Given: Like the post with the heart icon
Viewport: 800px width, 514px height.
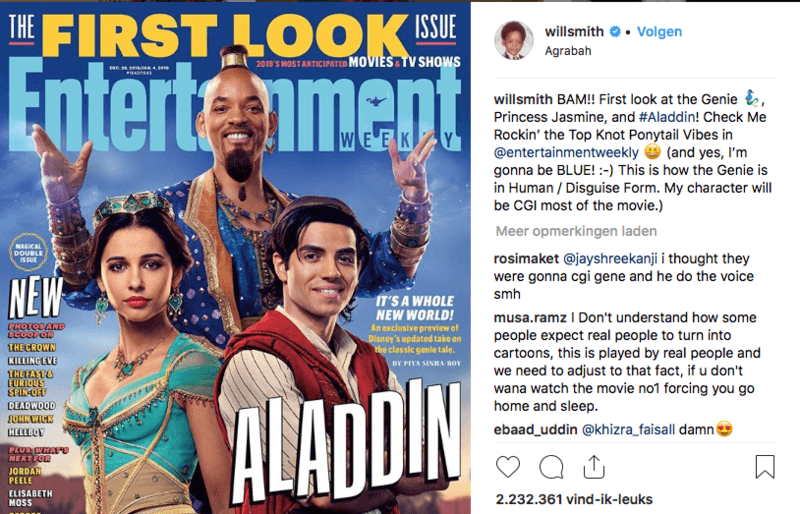Looking at the screenshot, I should [x=508, y=467].
